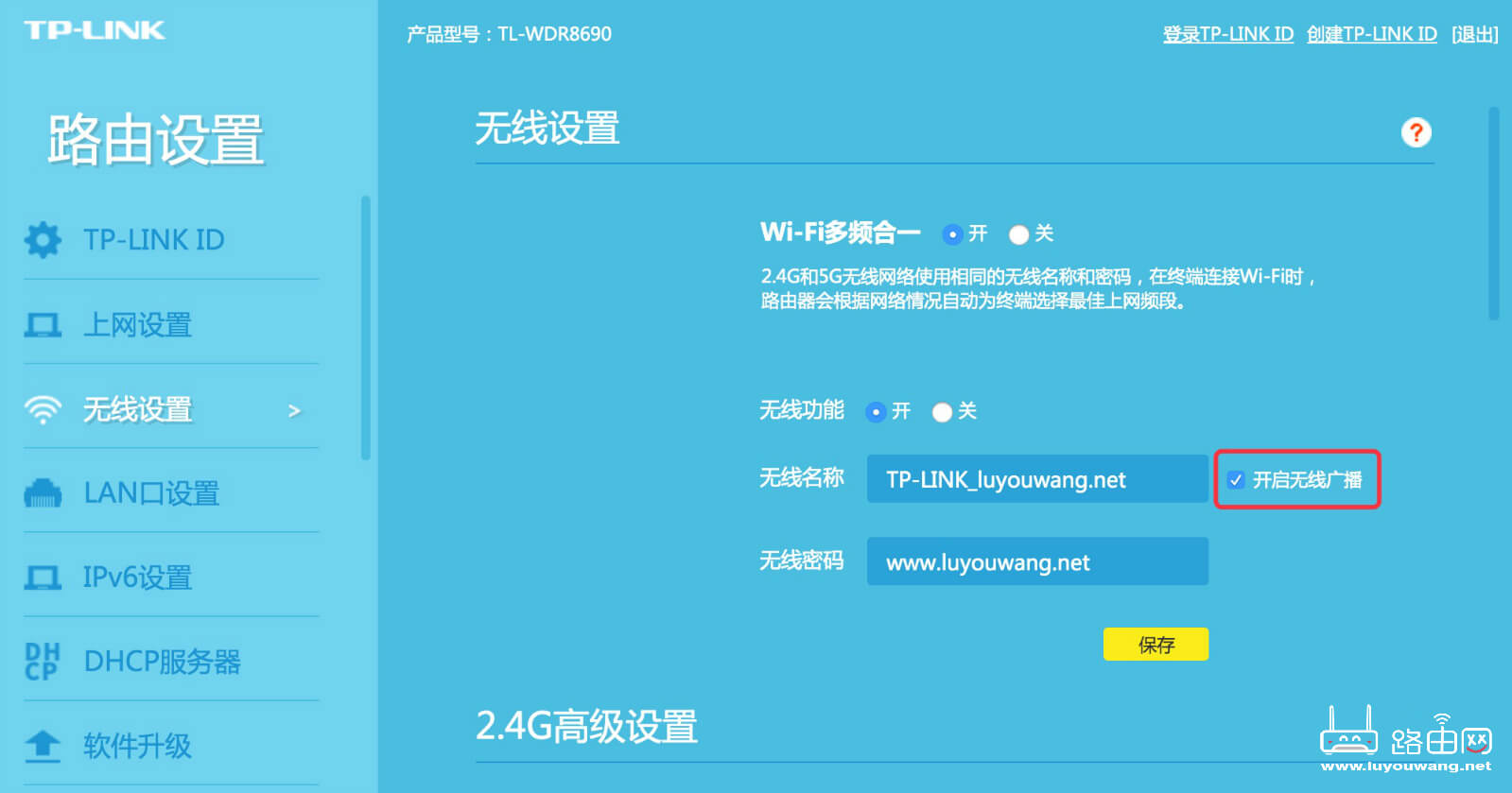Click the 路由设置 sidebar title
1512x793 pixels.
click(156, 140)
